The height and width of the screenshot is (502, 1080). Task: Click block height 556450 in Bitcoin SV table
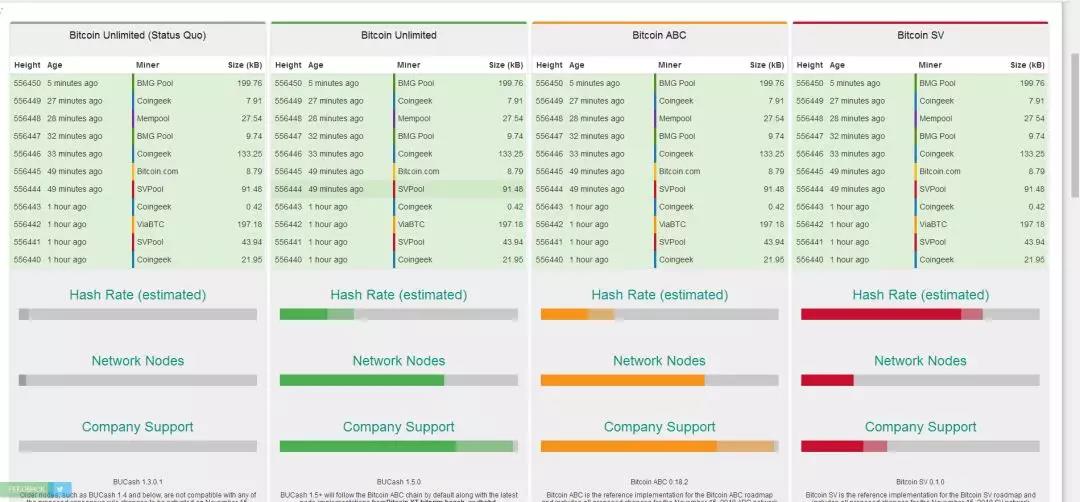tap(809, 83)
